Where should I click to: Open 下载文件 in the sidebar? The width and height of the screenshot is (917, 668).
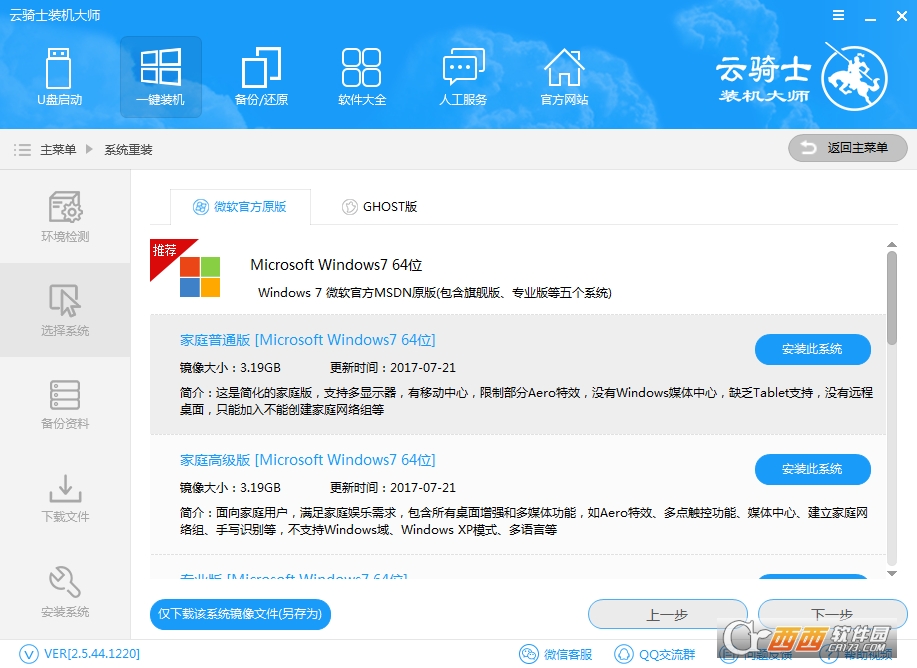[64, 498]
